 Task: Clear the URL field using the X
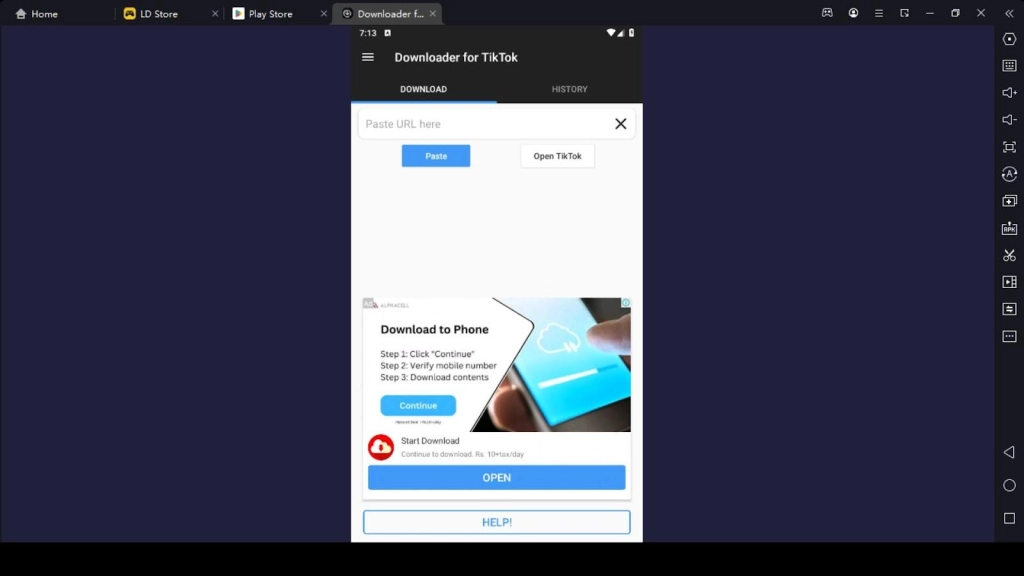pos(620,123)
